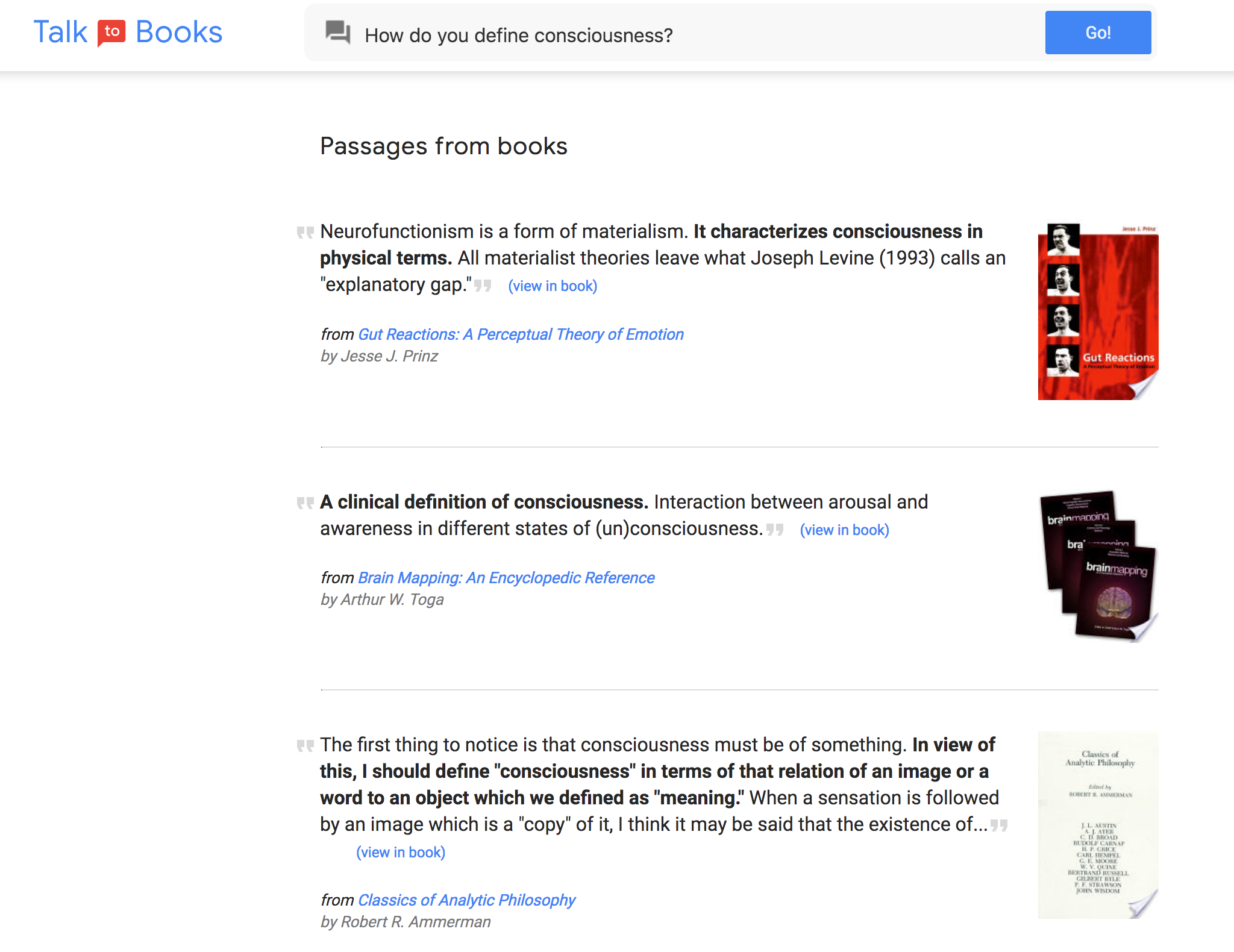This screenshot has width=1234, height=952.
Task: Open "view in book" for clinical definition passage
Action: click(844, 530)
